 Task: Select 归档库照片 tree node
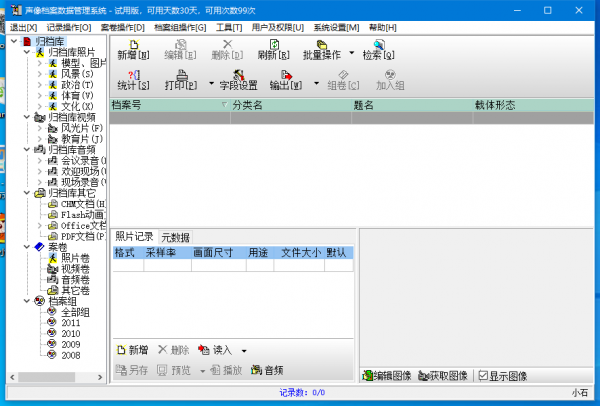[x=71, y=52]
